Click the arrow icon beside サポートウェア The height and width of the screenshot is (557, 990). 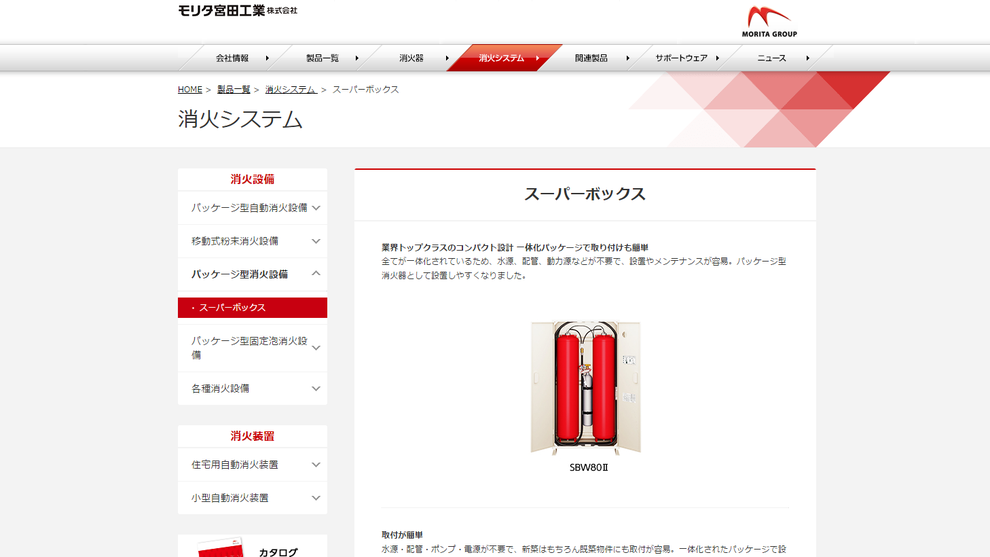pyautogui.click(x=717, y=58)
